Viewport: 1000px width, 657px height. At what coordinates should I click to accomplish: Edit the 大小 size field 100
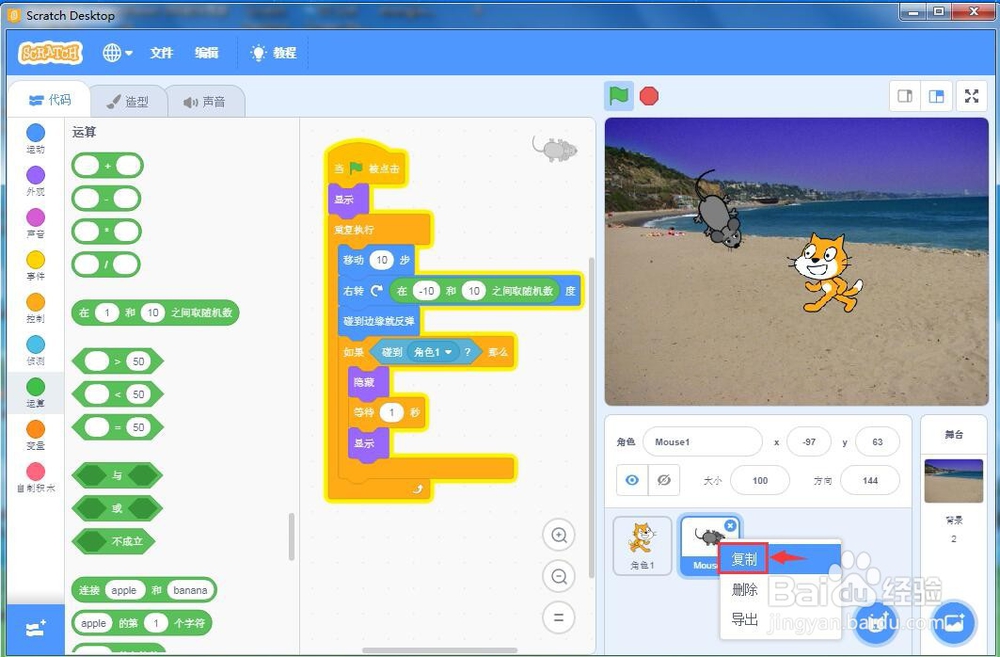pyautogui.click(x=760, y=480)
